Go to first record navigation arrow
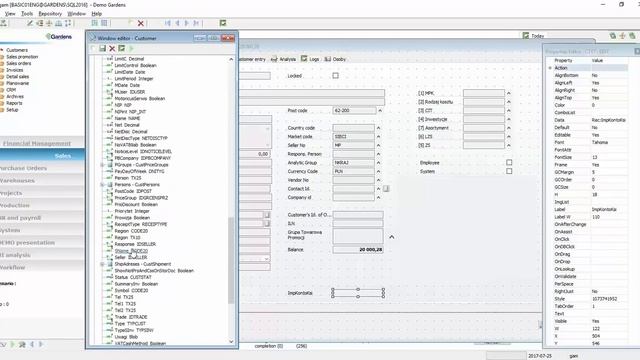 (x=168, y=23)
